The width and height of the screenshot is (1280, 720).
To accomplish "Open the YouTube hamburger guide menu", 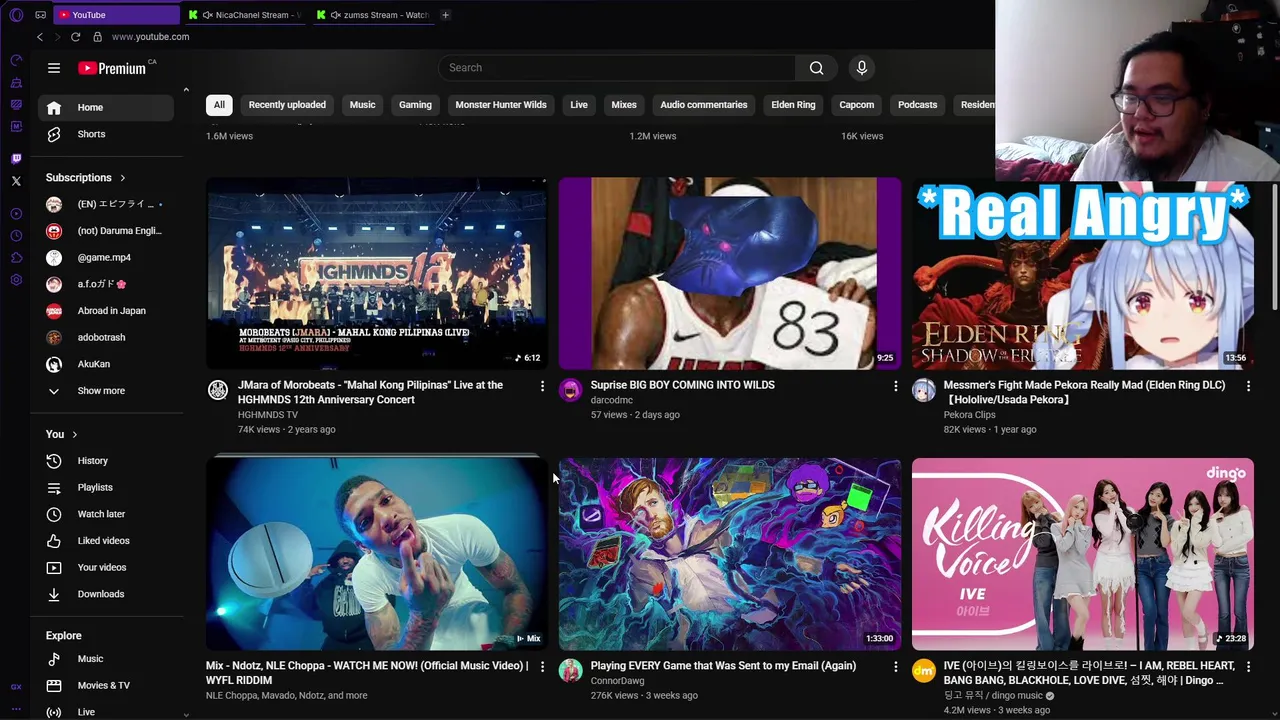I will [x=54, y=68].
